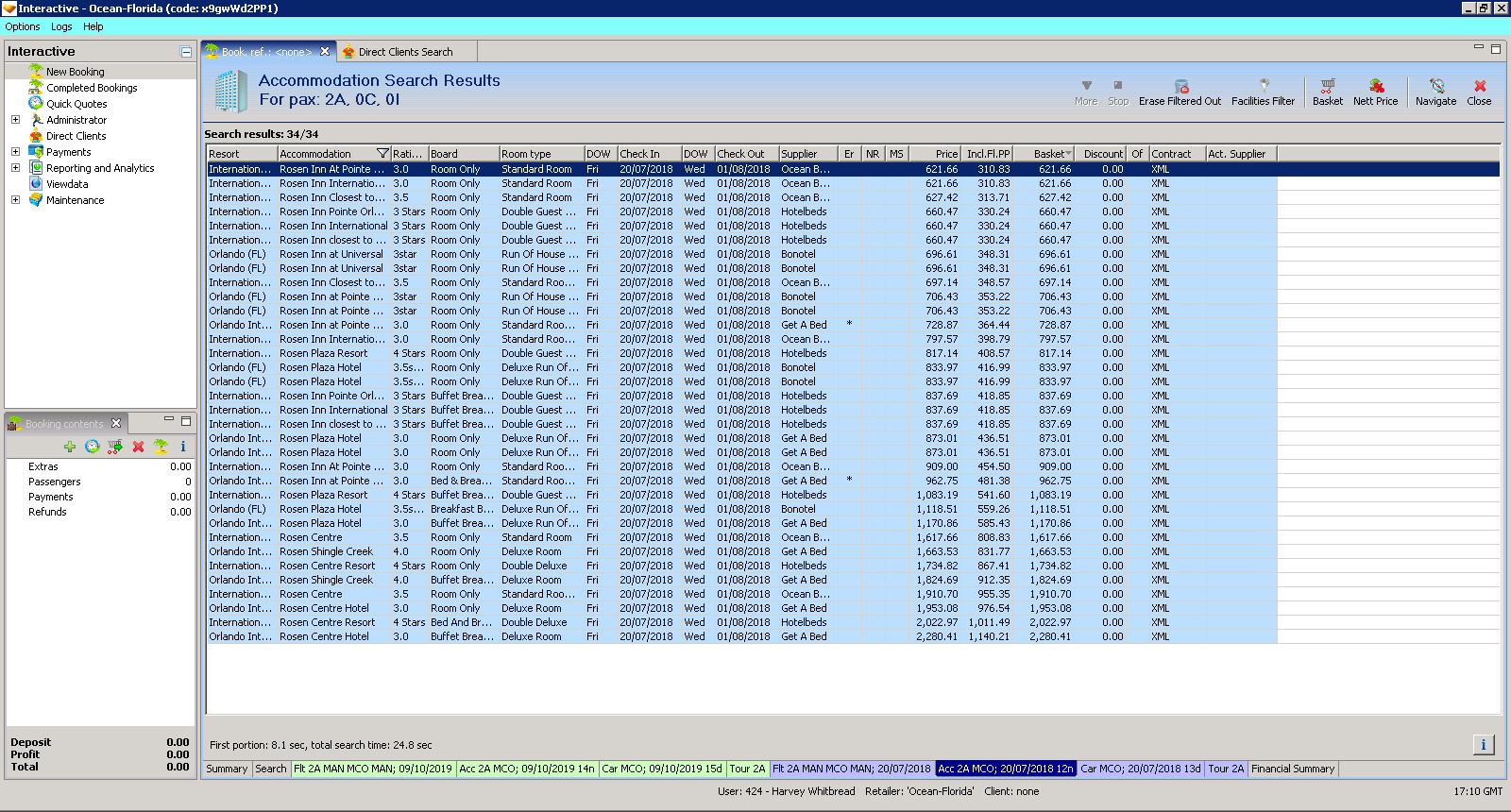1511x812 pixels.
Task: Click red X delete icon in Booking contents
Action: pyautogui.click(x=138, y=447)
